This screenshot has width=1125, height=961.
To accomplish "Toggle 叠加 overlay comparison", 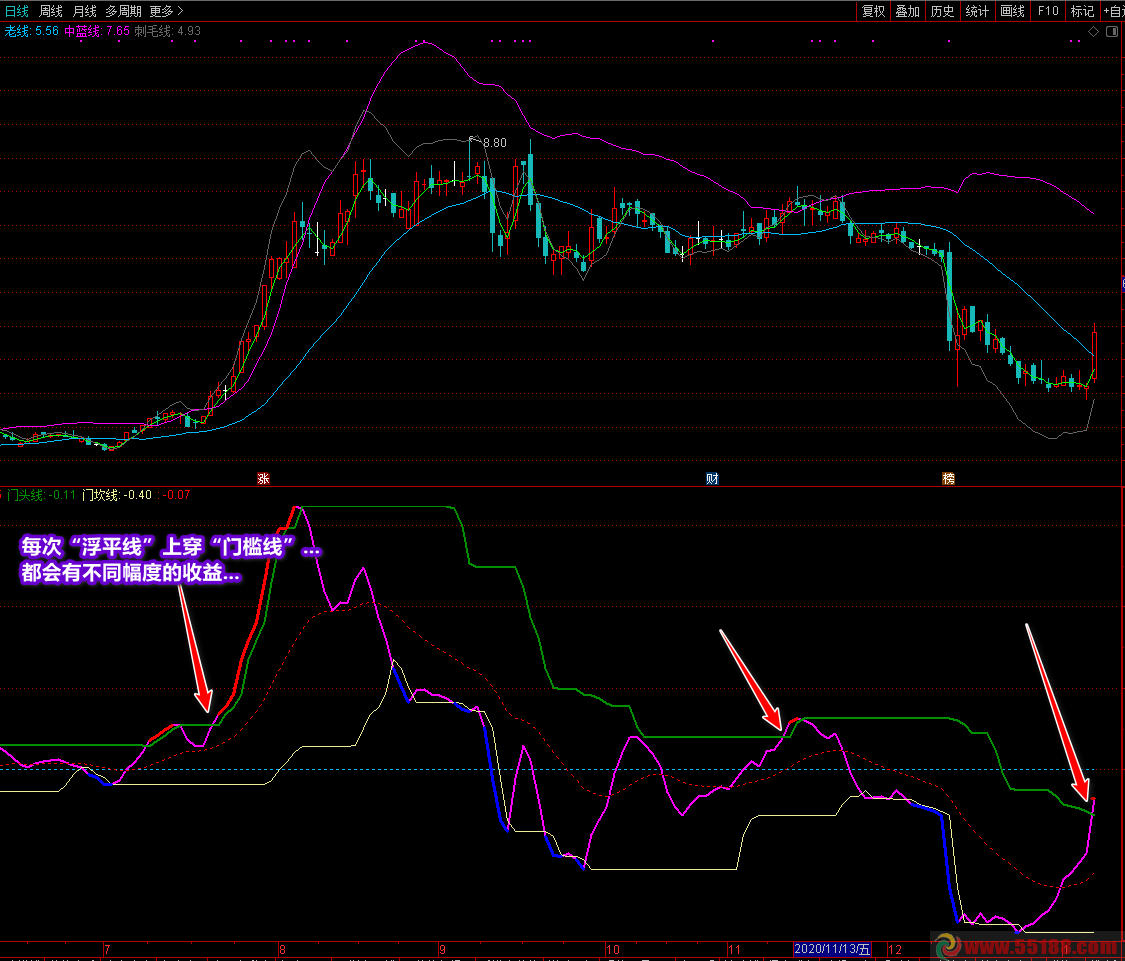I will (x=907, y=11).
